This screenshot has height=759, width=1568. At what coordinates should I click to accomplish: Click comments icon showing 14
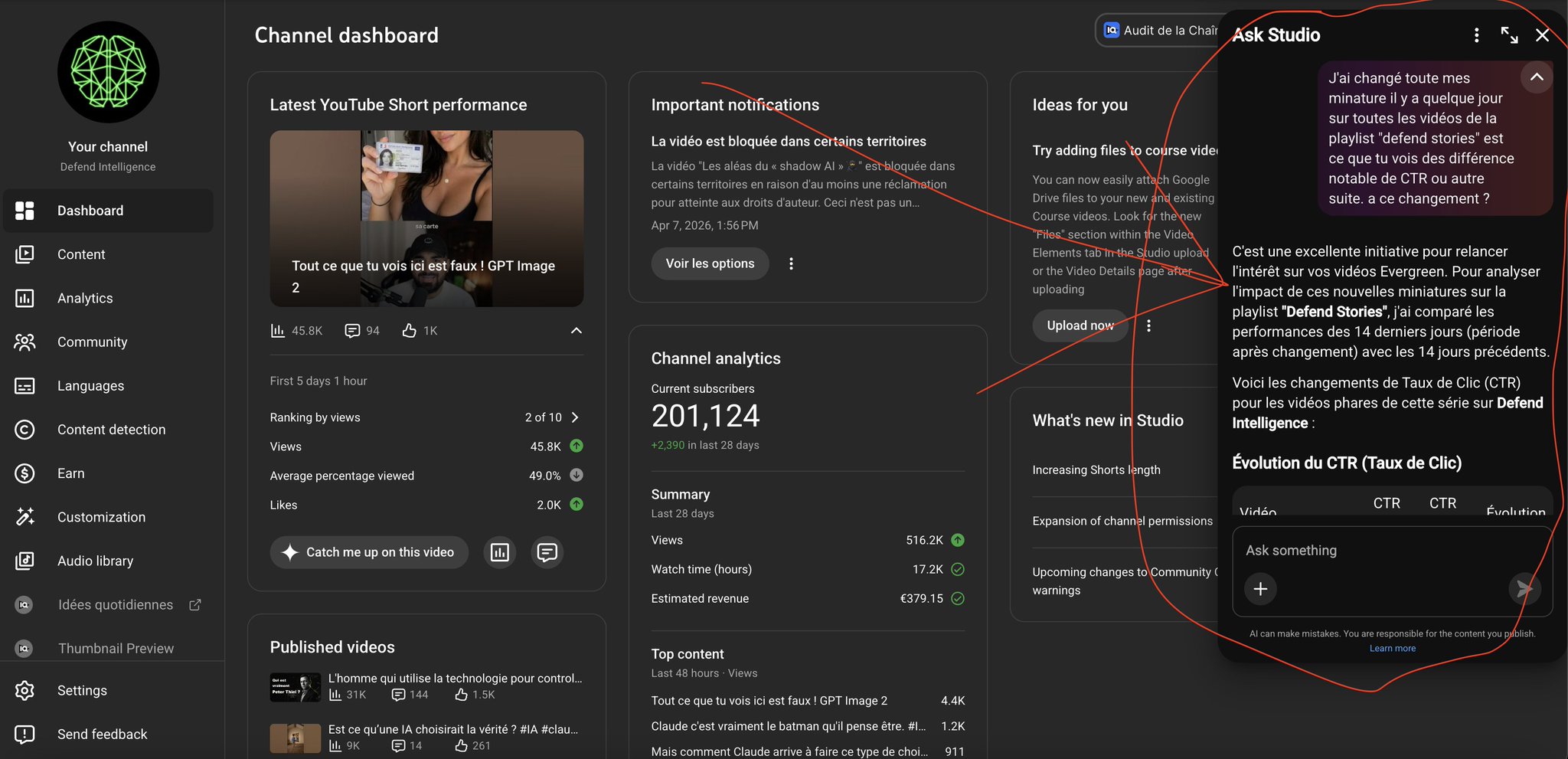point(399,745)
